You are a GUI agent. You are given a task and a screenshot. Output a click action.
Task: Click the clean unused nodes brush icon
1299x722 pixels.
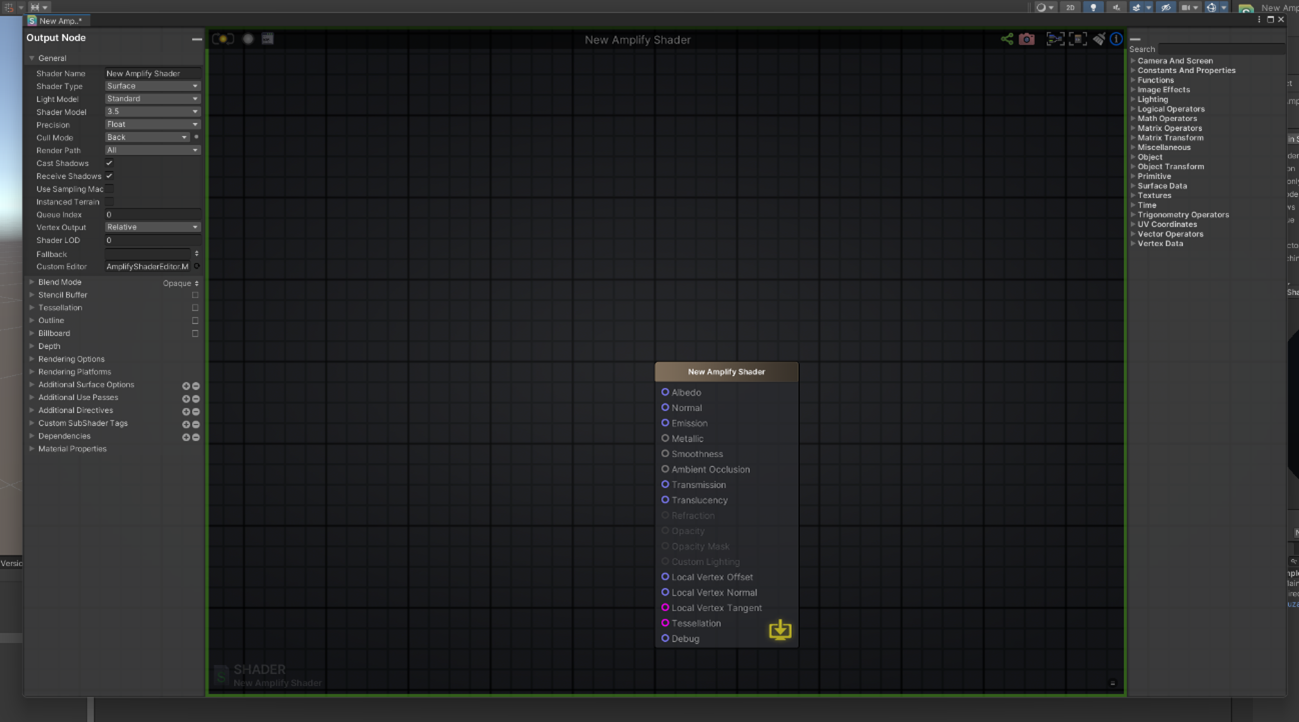[1099, 39]
